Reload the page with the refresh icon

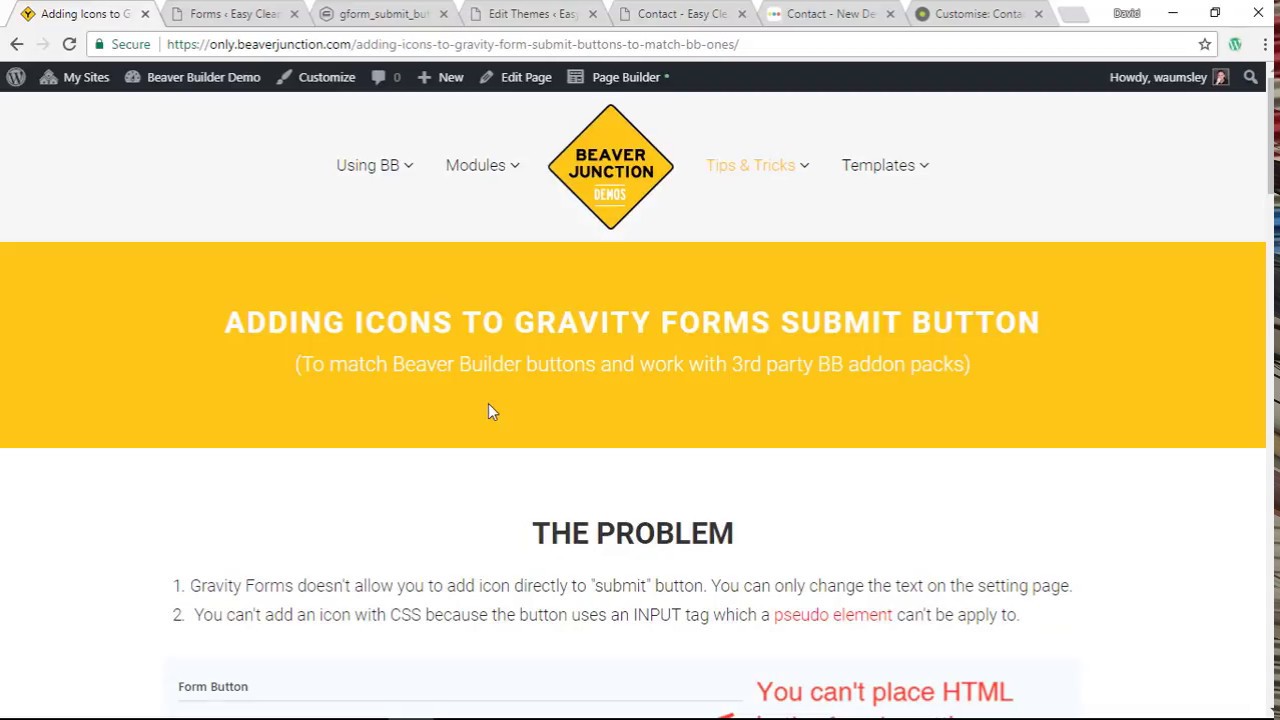(x=69, y=44)
